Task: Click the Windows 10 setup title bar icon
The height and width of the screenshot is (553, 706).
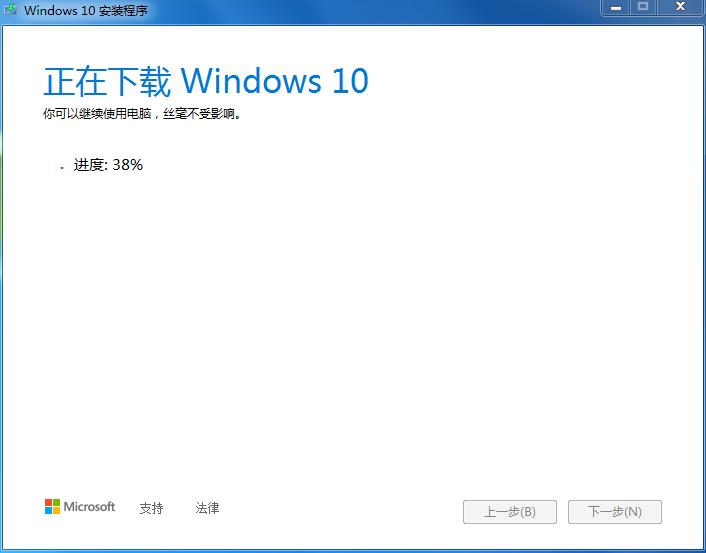Action: tap(10, 9)
